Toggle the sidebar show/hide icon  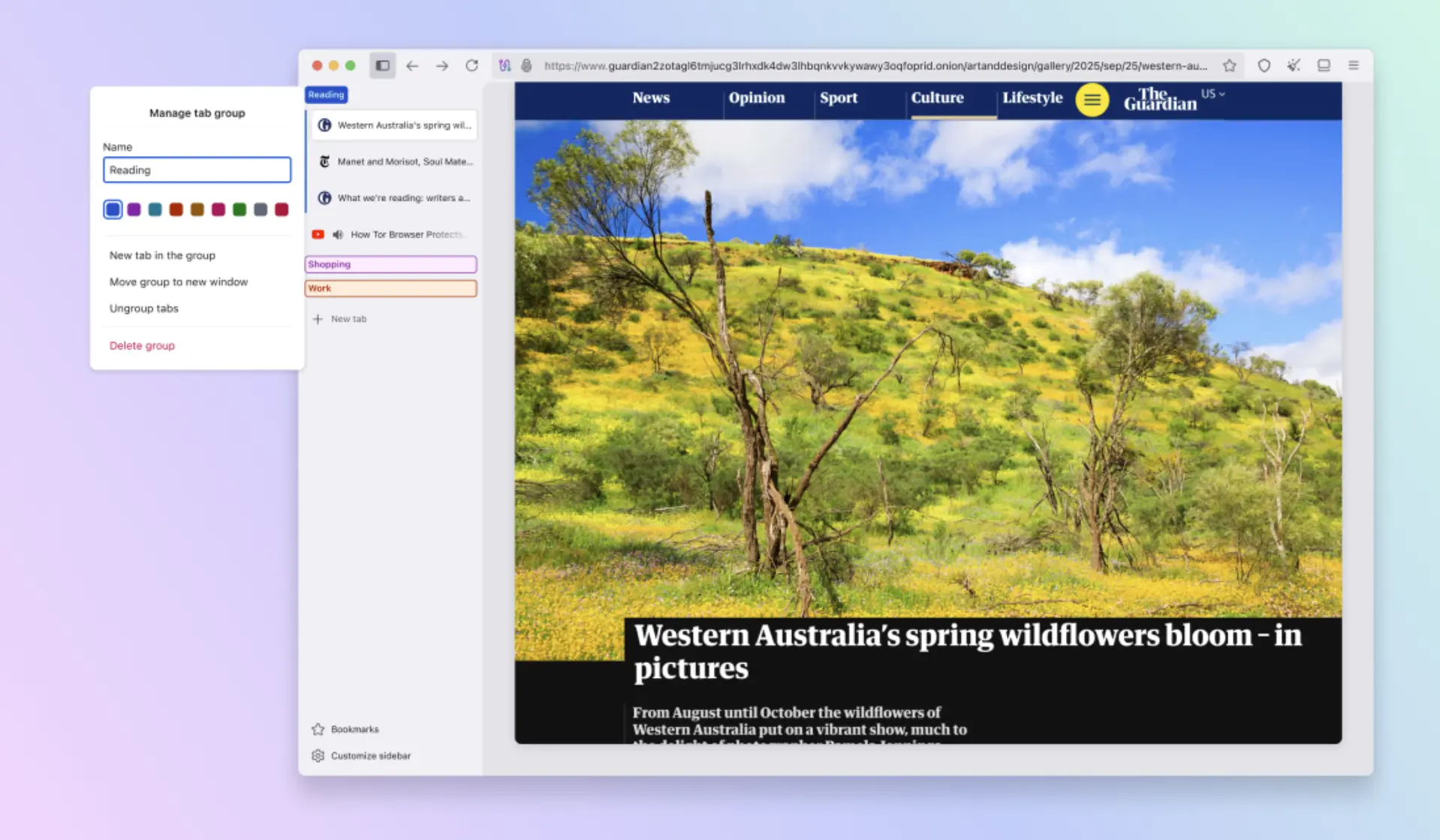tap(382, 66)
